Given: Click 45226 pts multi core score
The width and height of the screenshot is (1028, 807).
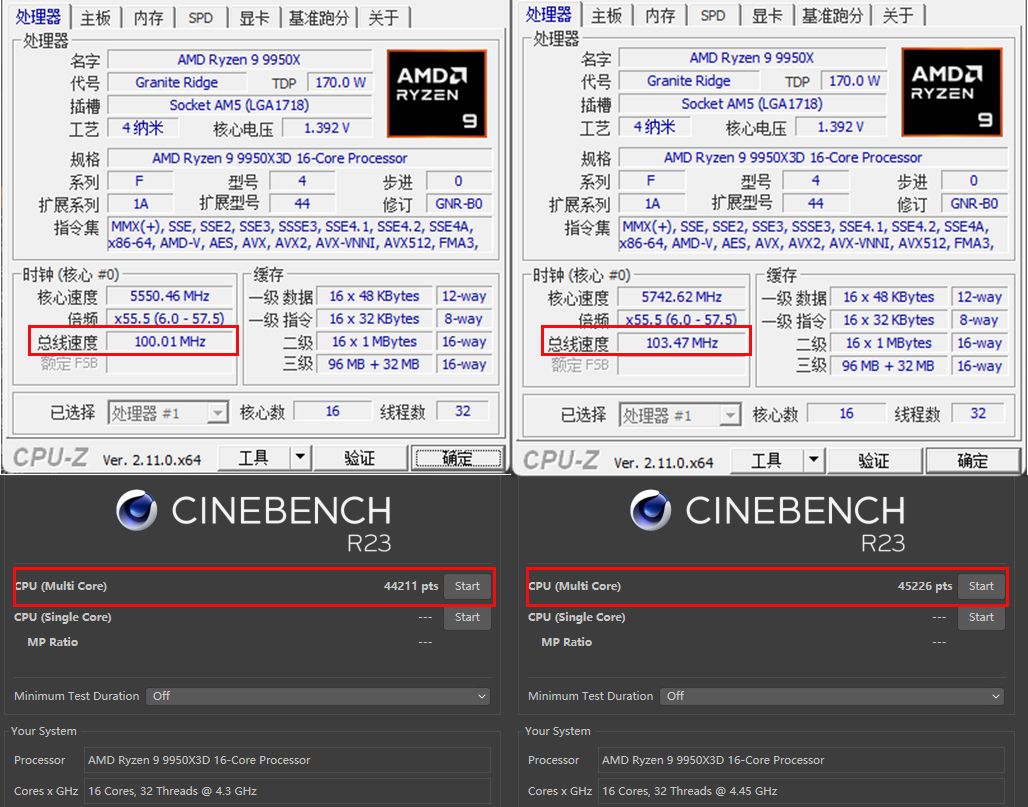Looking at the screenshot, I should [x=925, y=586].
